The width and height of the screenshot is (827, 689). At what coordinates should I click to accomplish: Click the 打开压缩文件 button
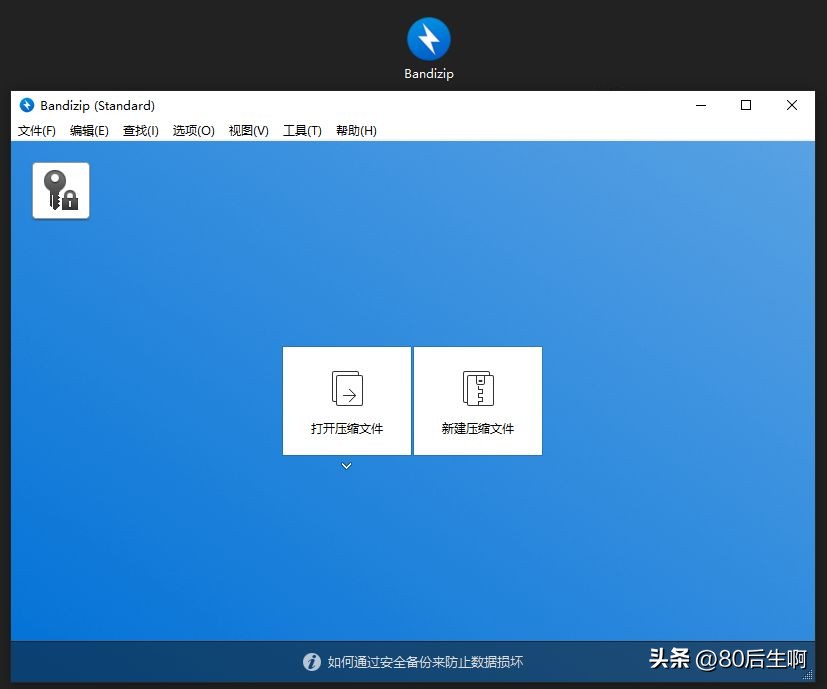346,400
